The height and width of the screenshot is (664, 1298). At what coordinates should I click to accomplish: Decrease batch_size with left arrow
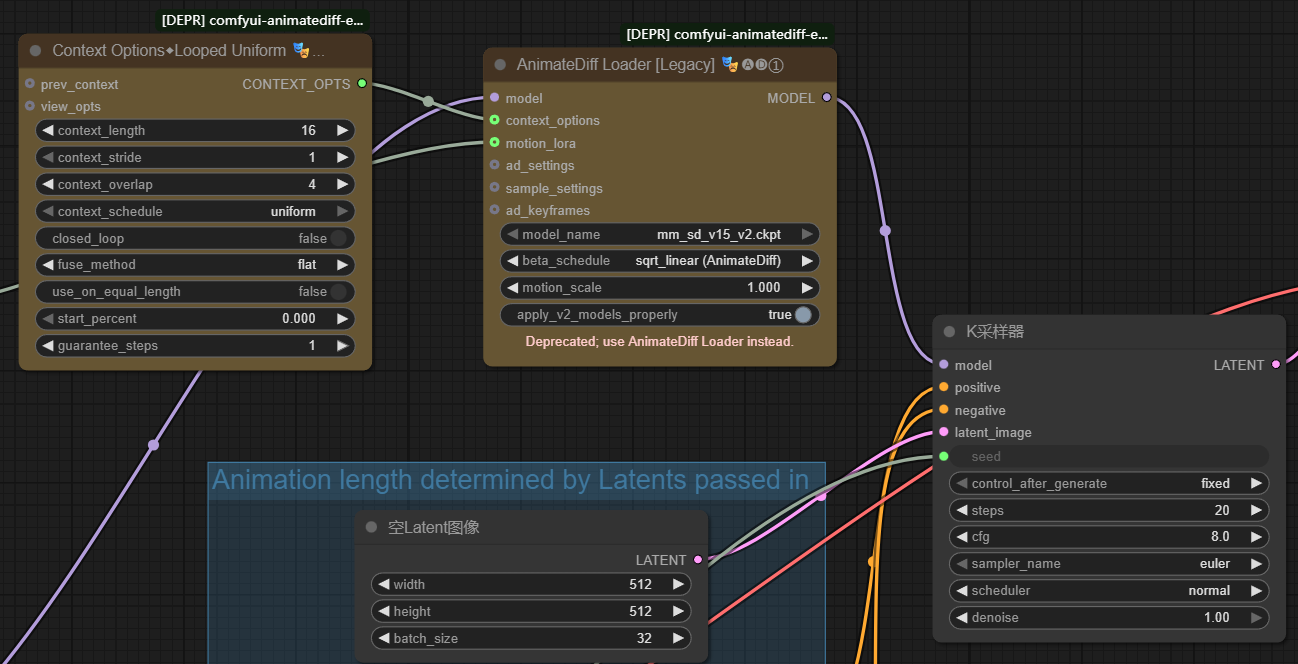click(383, 638)
